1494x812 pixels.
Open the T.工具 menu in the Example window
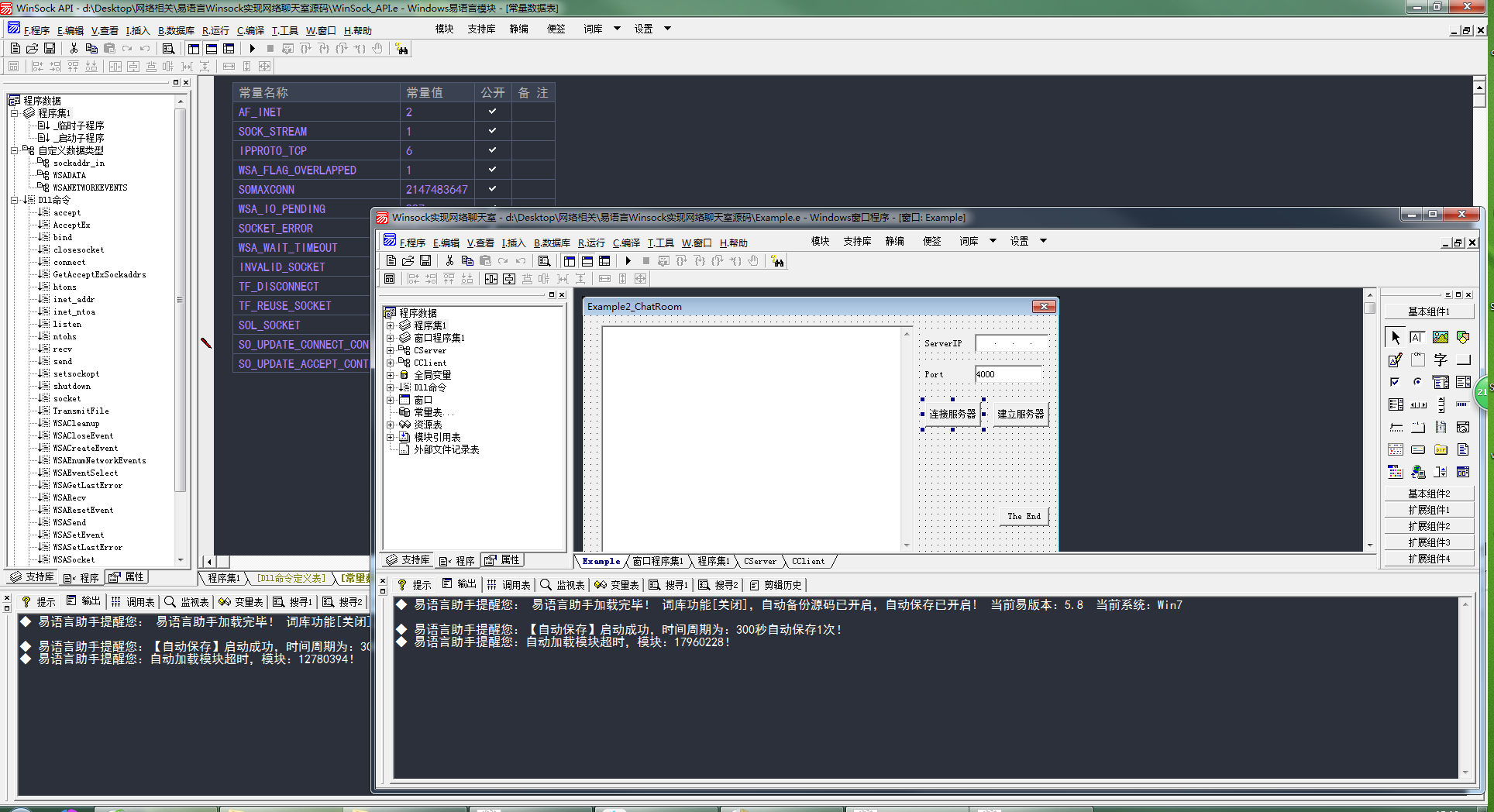pos(660,243)
